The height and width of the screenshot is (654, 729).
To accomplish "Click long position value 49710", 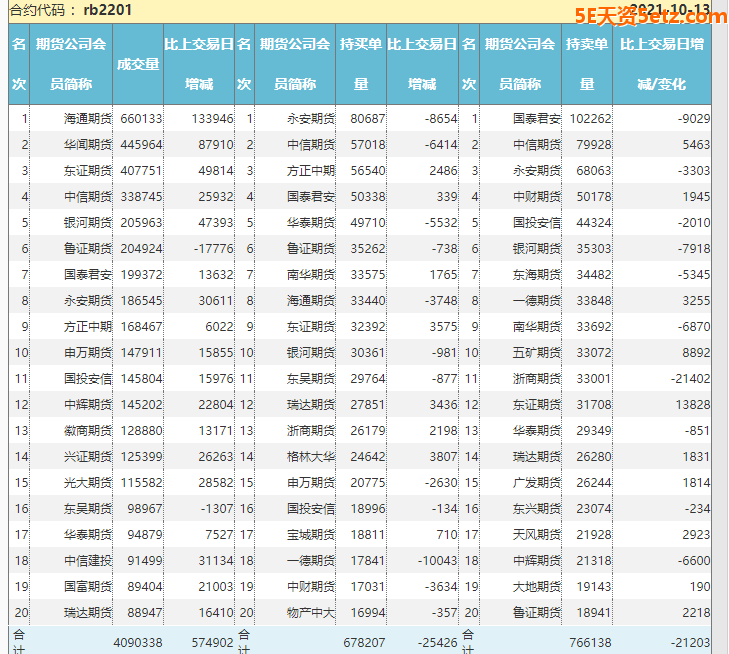I will 368,223.
